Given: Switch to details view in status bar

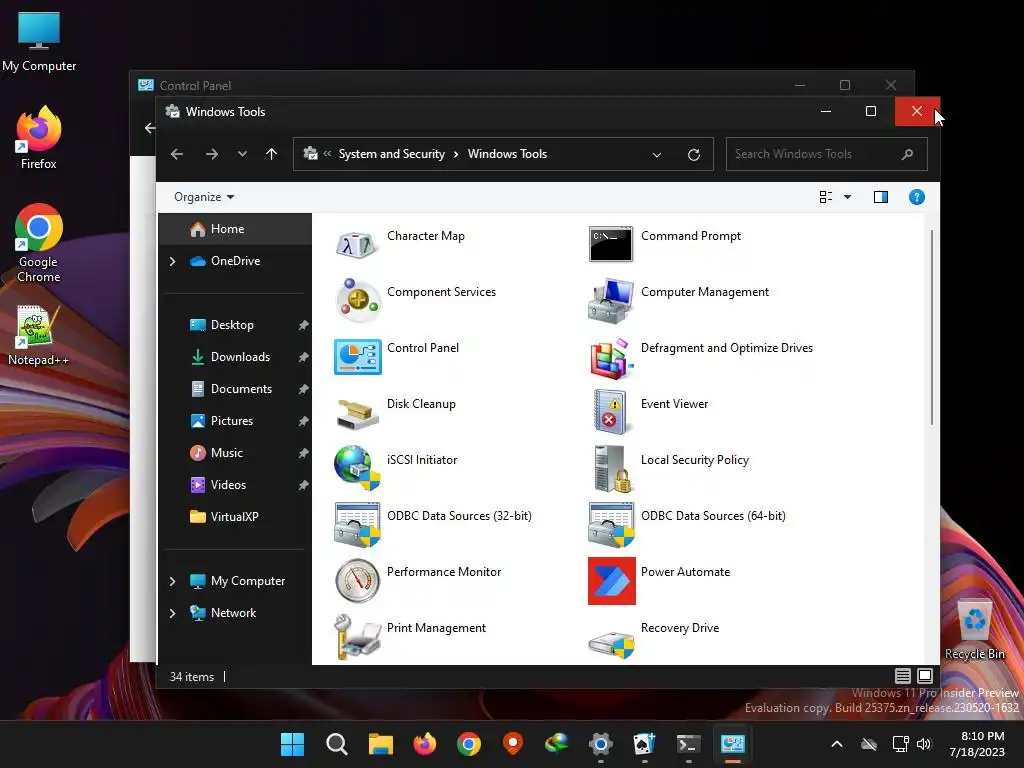Looking at the screenshot, I should coord(903,676).
